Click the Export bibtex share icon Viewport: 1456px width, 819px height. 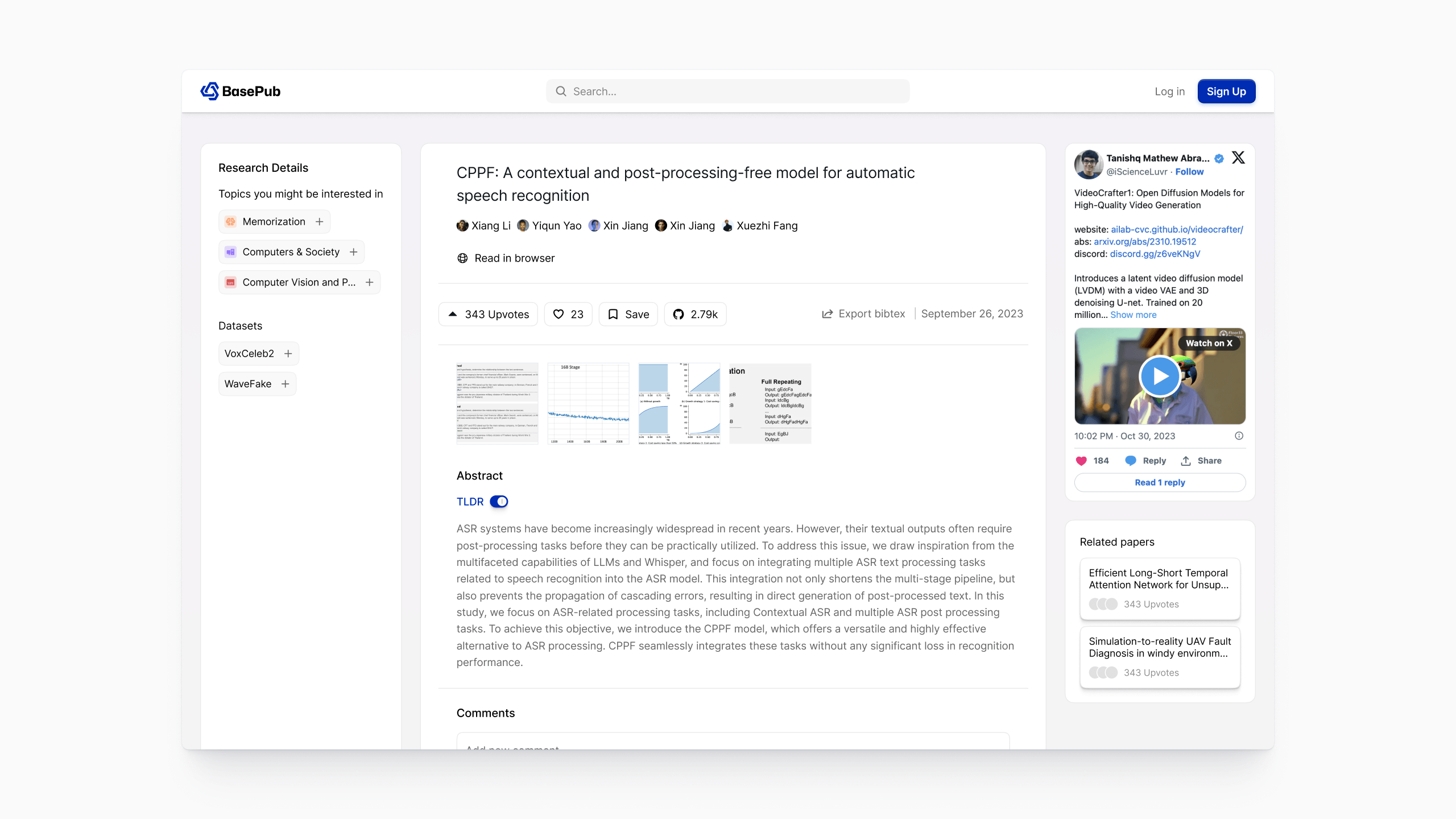[828, 314]
